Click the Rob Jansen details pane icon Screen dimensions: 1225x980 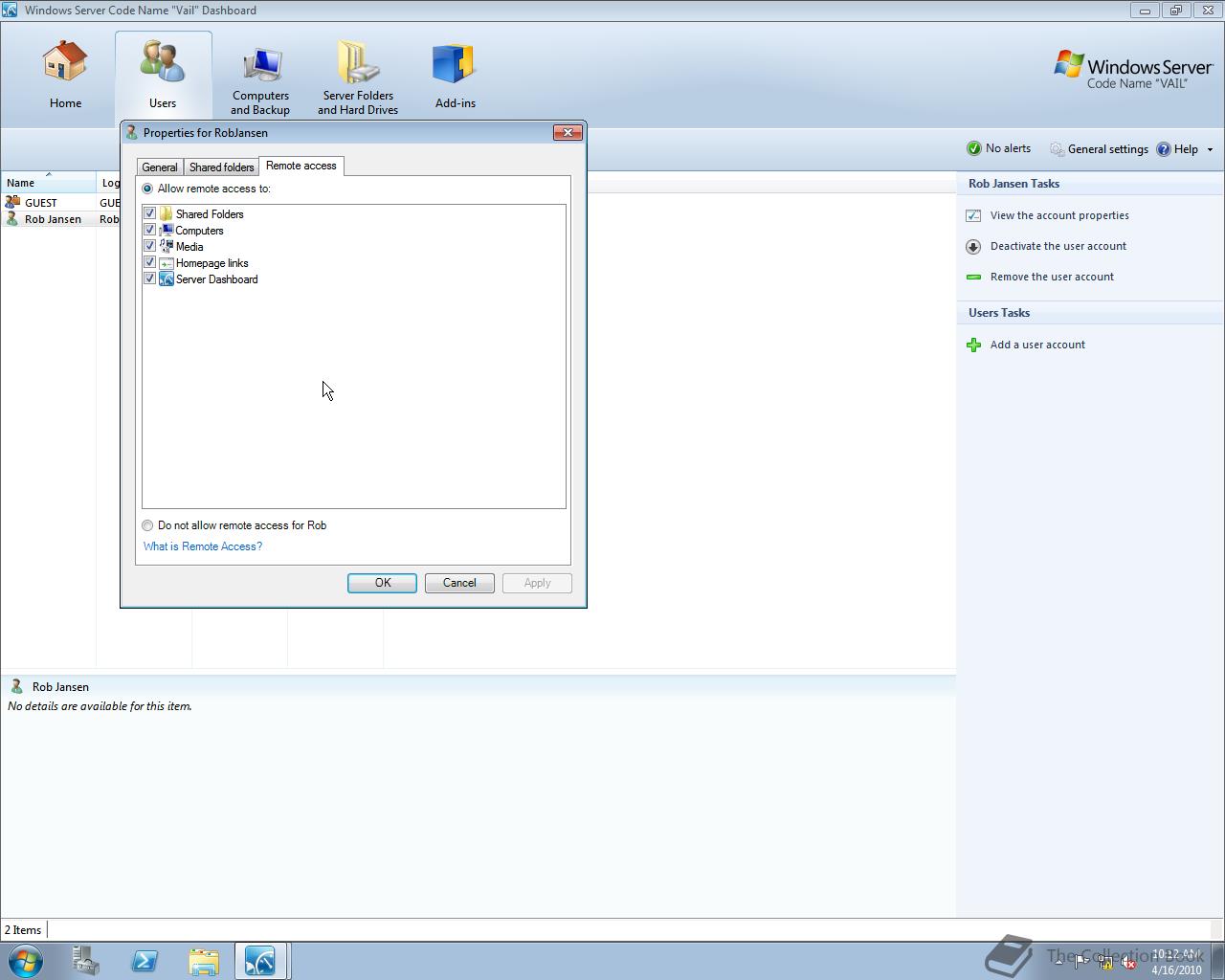point(16,686)
